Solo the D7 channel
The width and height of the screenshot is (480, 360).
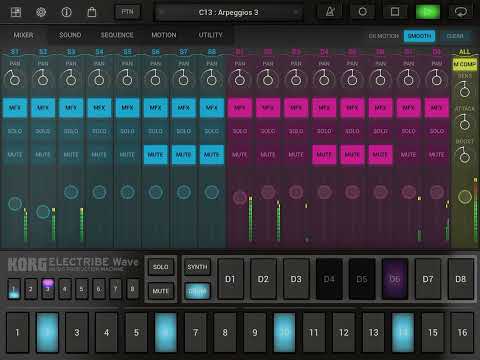[x=408, y=131]
